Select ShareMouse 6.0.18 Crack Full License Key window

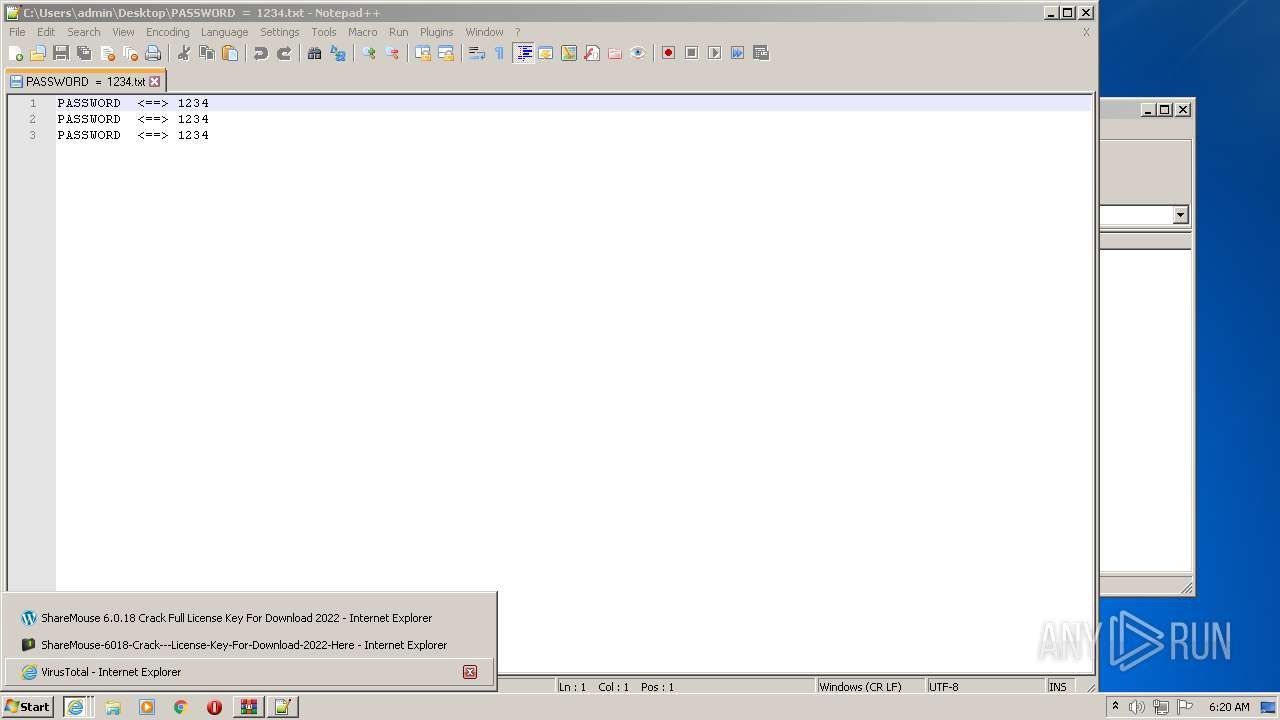click(249, 618)
